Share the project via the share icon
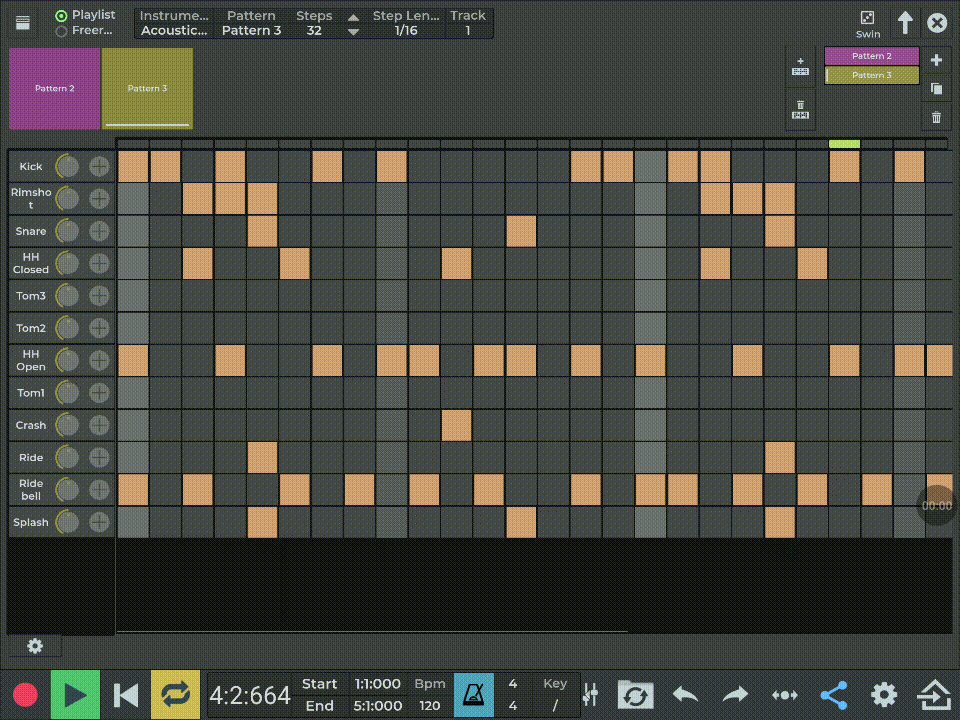 pos(835,694)
